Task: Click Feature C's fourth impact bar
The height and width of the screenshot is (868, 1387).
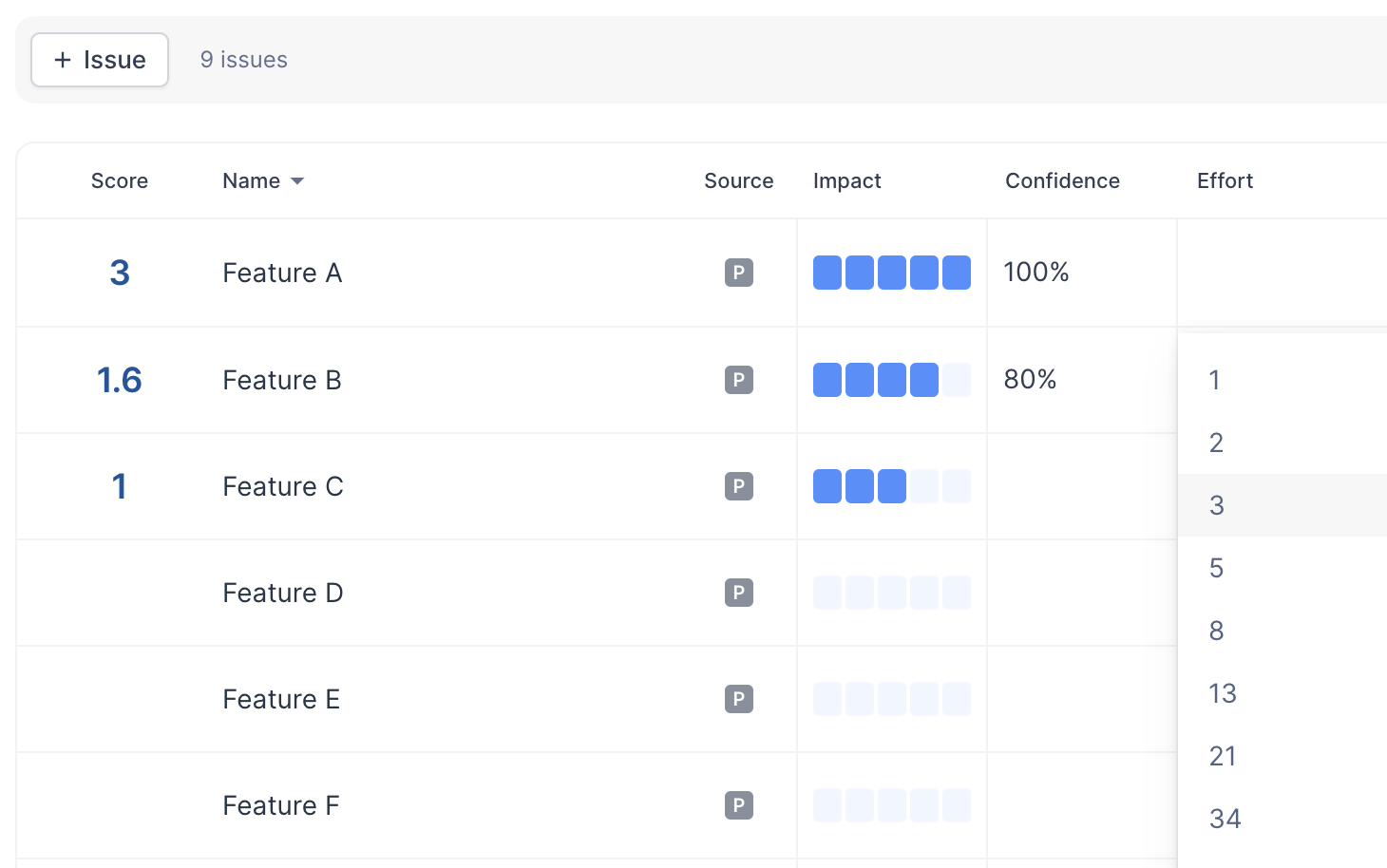Action: tap(924, 486)
